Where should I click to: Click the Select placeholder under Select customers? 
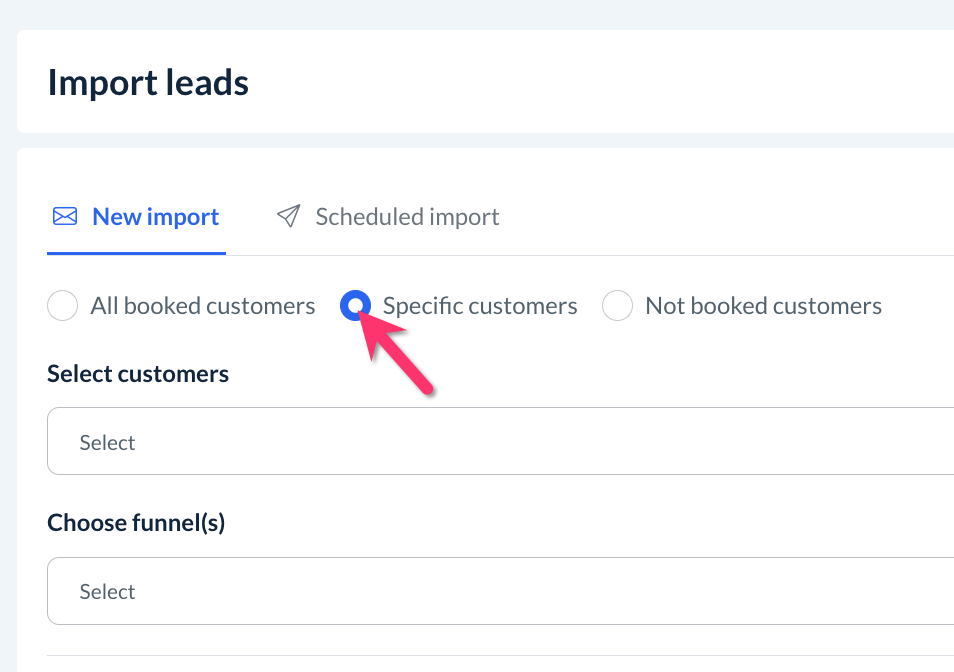[x=107, y=442]
